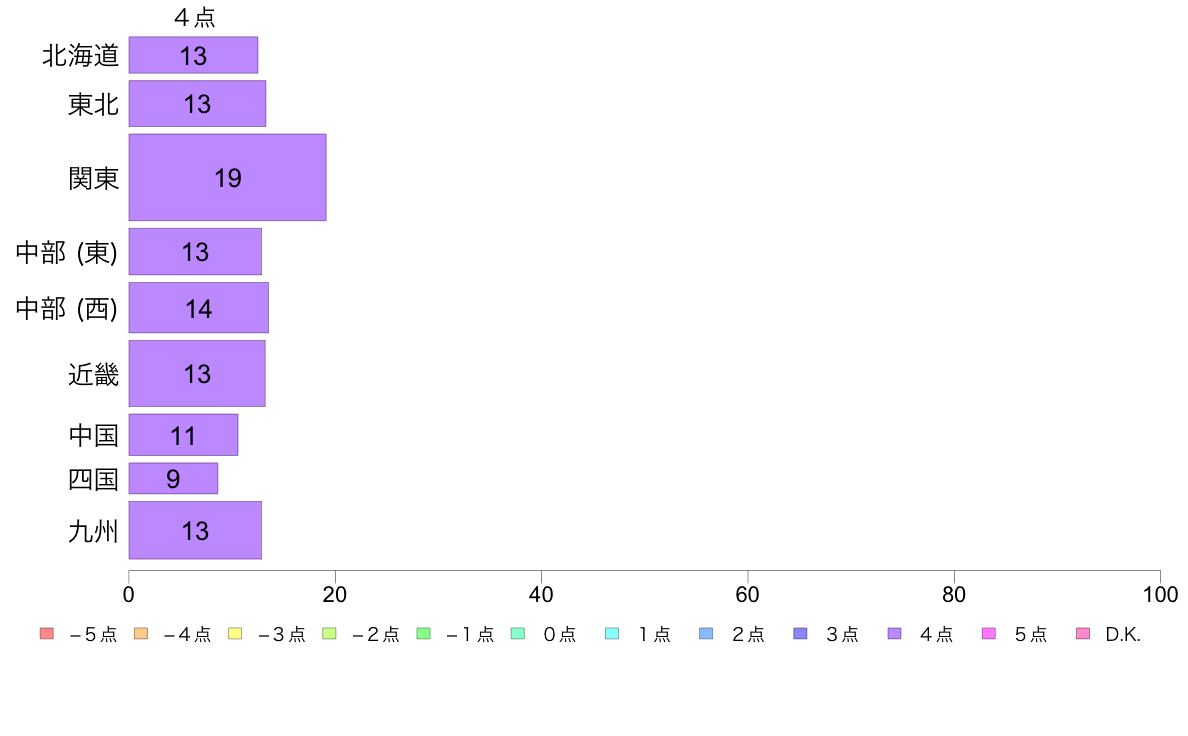Viewport: 1188px width, 736px height.
Task: Click the 0点 teal legend swatch
Action: (517, 634)
